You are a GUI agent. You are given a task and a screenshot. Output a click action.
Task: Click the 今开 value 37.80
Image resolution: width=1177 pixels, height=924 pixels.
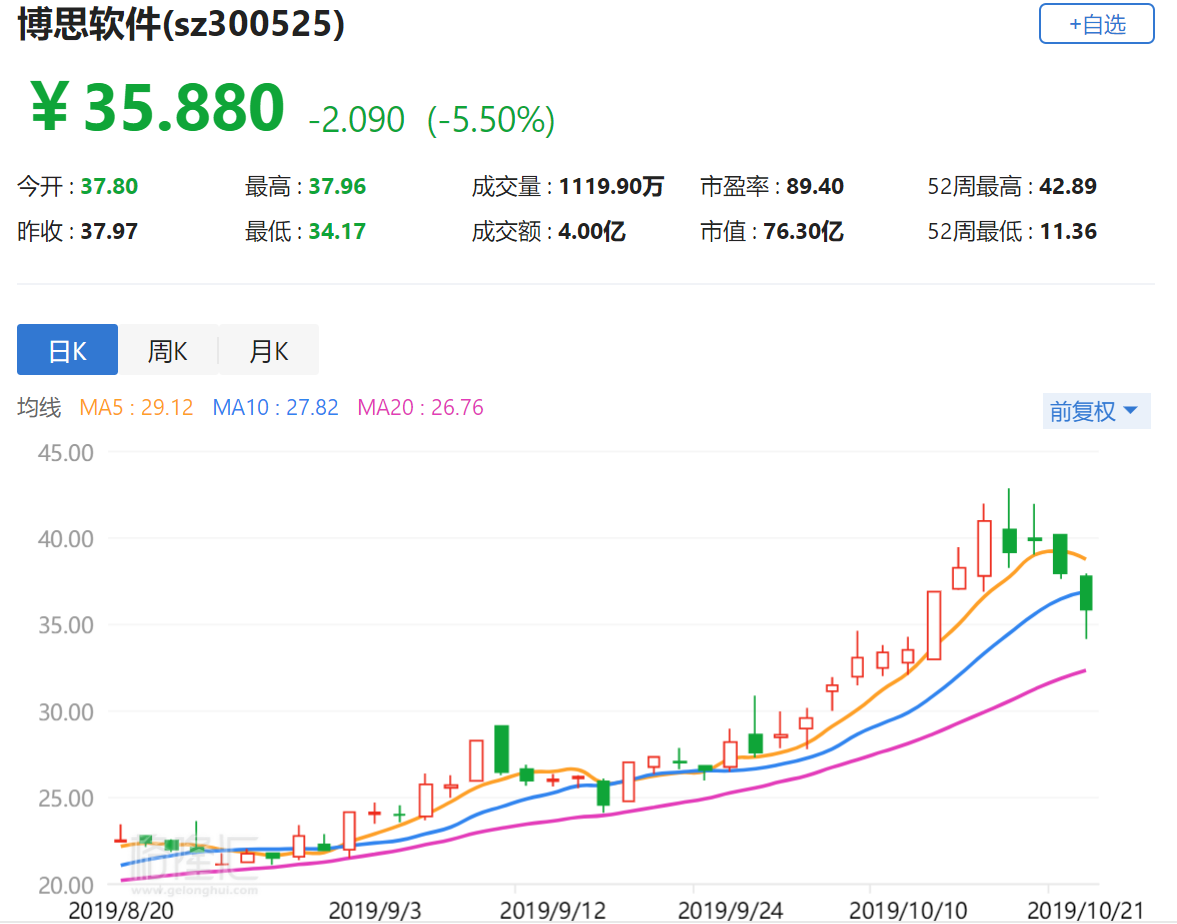[110, 186]
